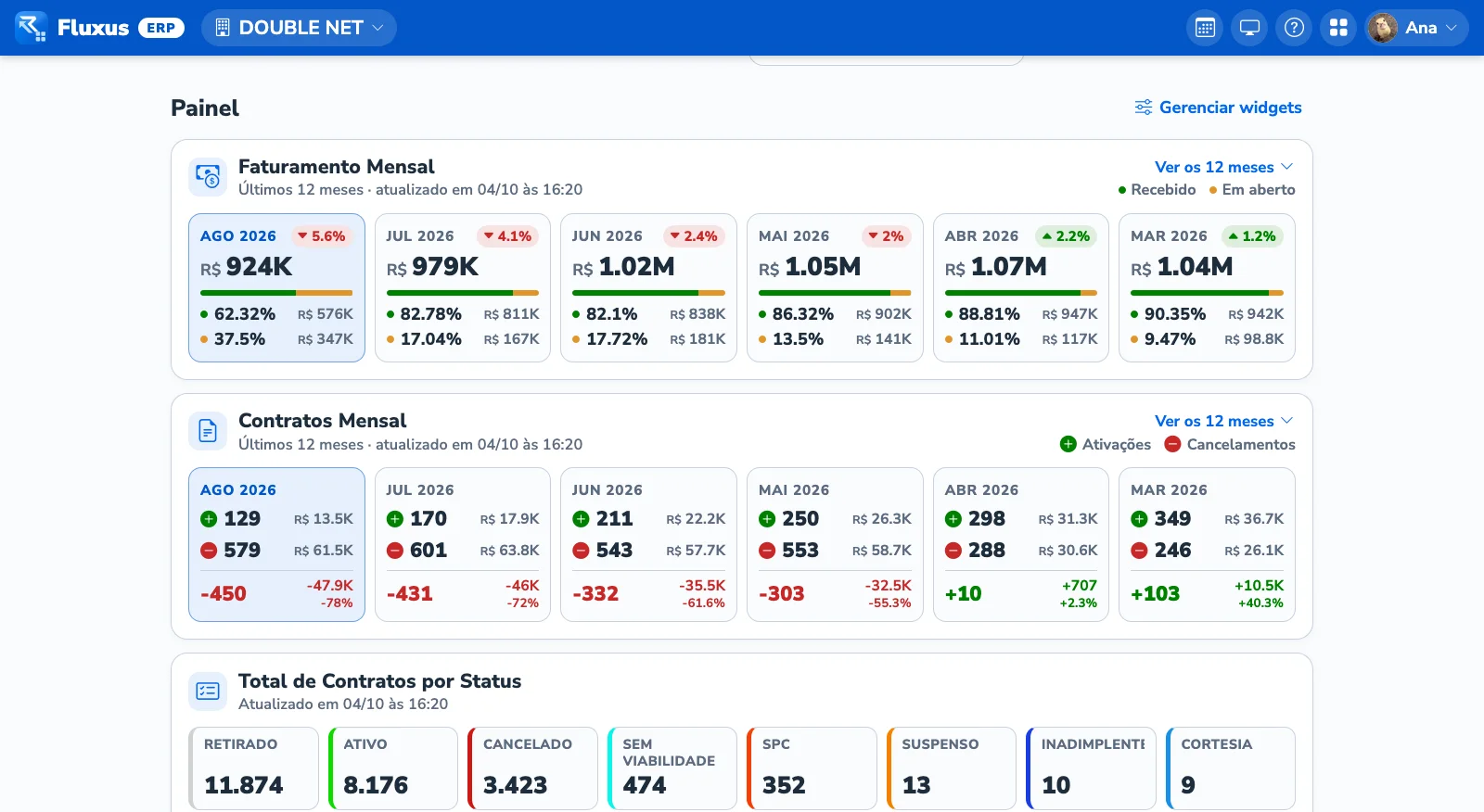Click the R$ 1.02M value in JUN 2026
Image resolution: width=1484 pixels, height=812 pixels.
(623, 267)
